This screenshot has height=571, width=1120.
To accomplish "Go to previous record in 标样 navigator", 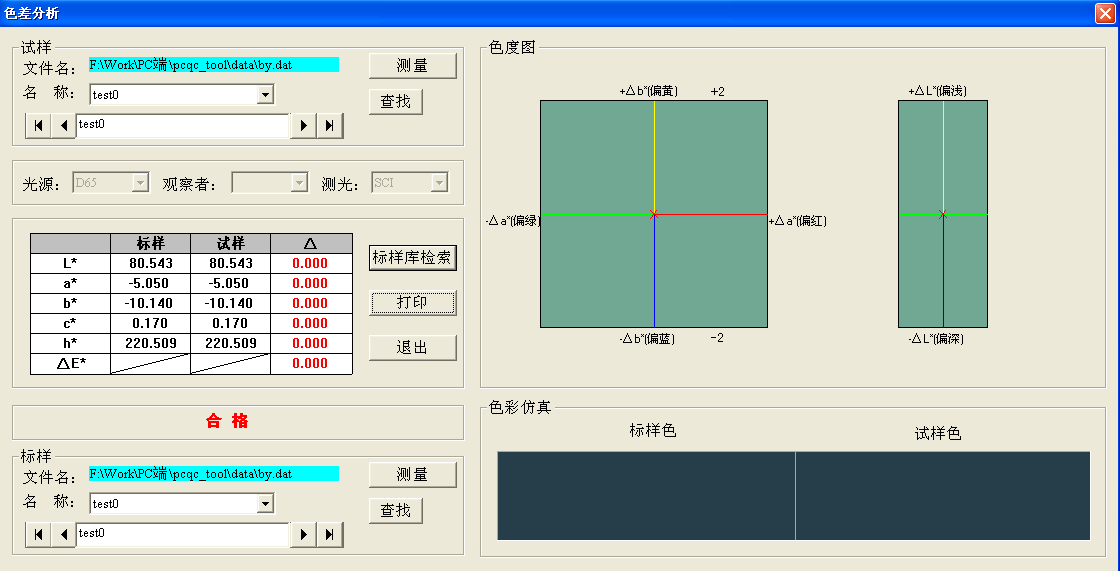I will 64,534.
